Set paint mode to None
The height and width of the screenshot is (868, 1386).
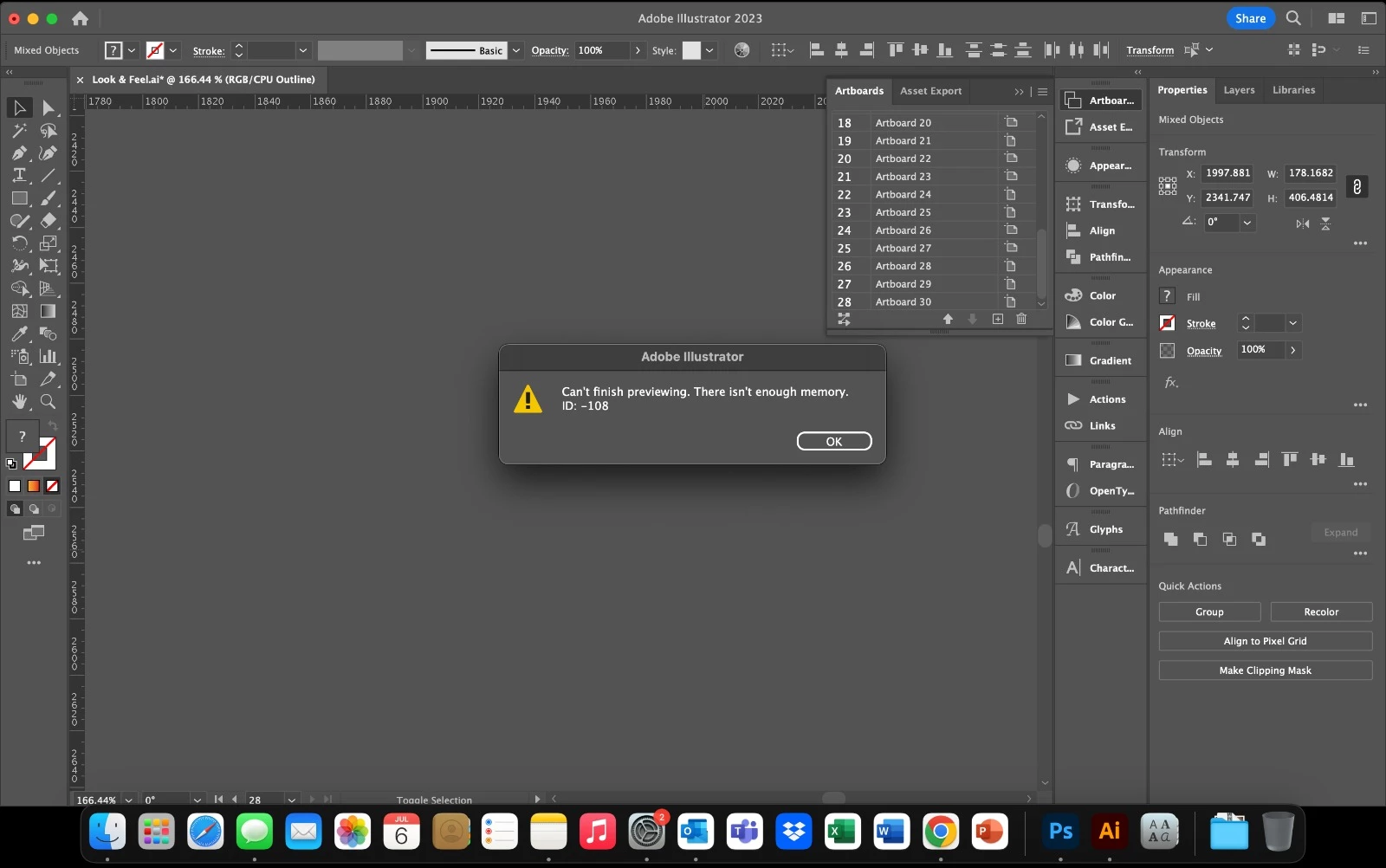pos(53,486)
